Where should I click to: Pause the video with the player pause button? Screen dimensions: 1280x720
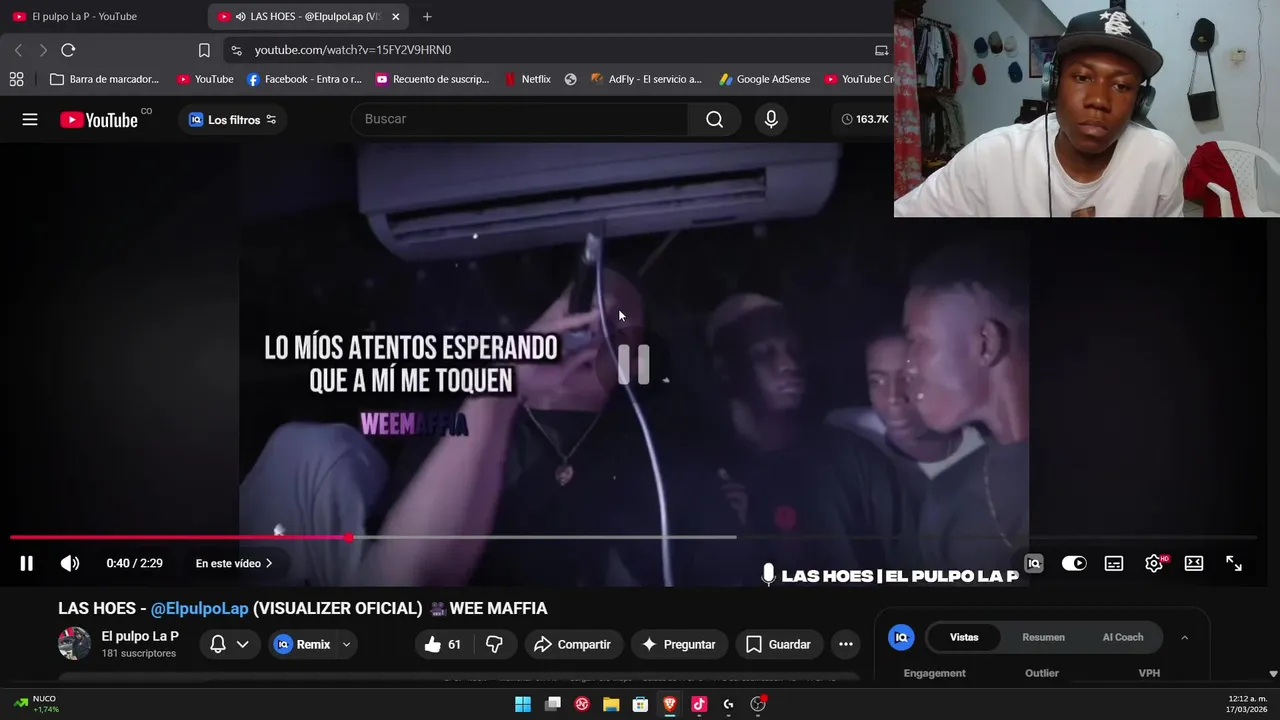click(x=27, y=563)
